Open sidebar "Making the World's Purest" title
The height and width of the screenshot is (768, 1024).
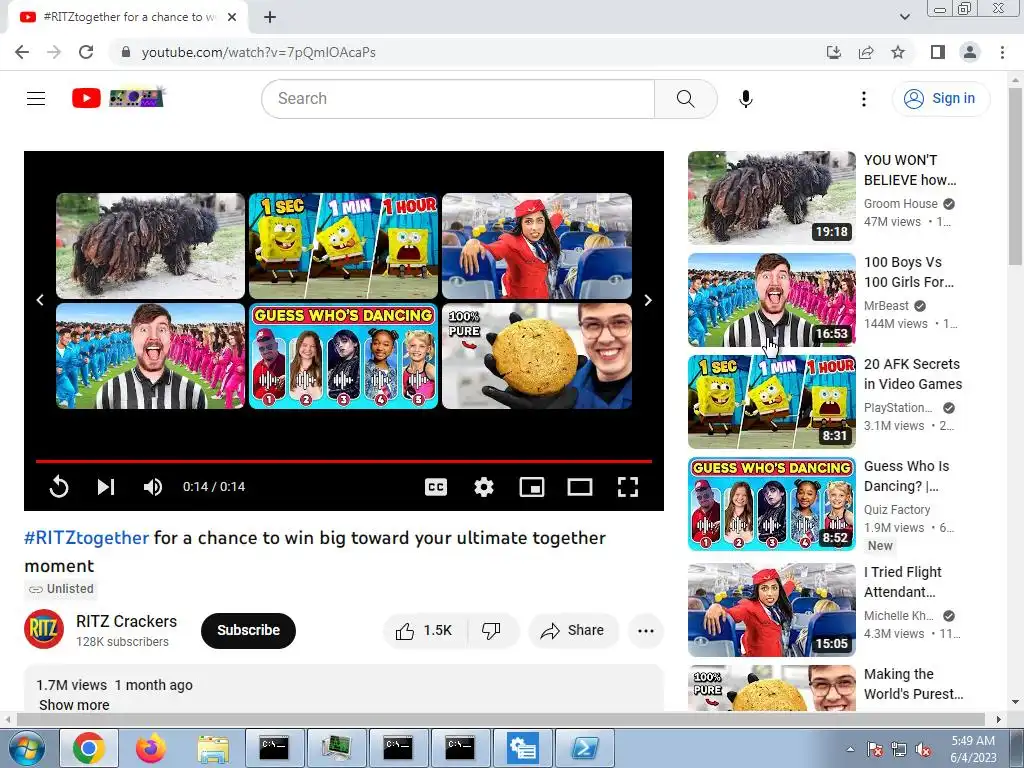tap(914, 684)
